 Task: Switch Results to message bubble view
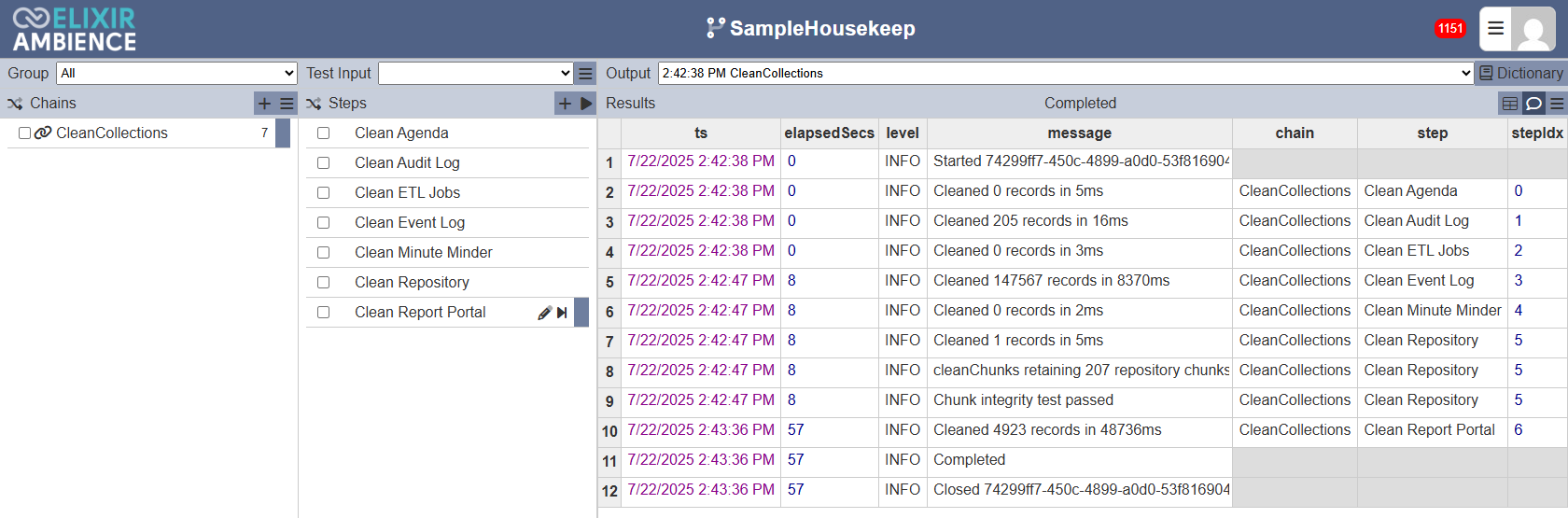point(1533,104)
